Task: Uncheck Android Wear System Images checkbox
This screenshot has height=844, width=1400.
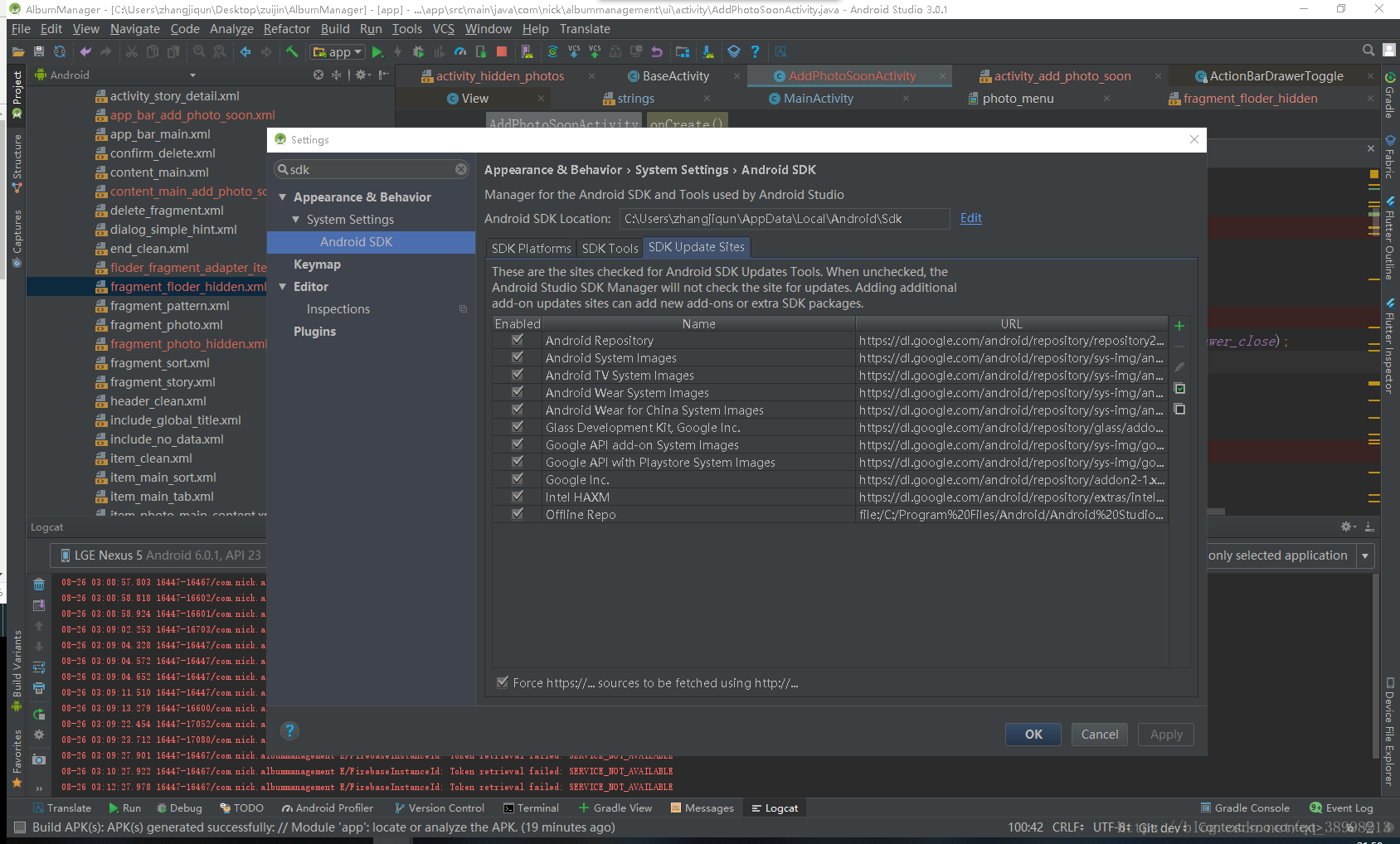Action: click(x=518, y=392)
